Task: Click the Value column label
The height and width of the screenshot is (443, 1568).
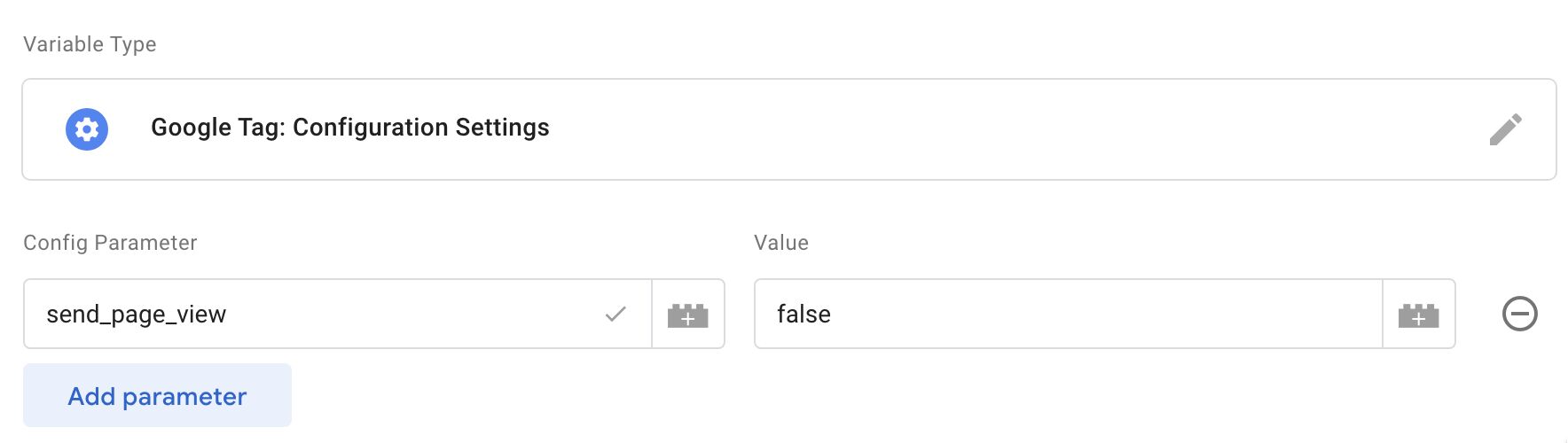Action: 781,243
